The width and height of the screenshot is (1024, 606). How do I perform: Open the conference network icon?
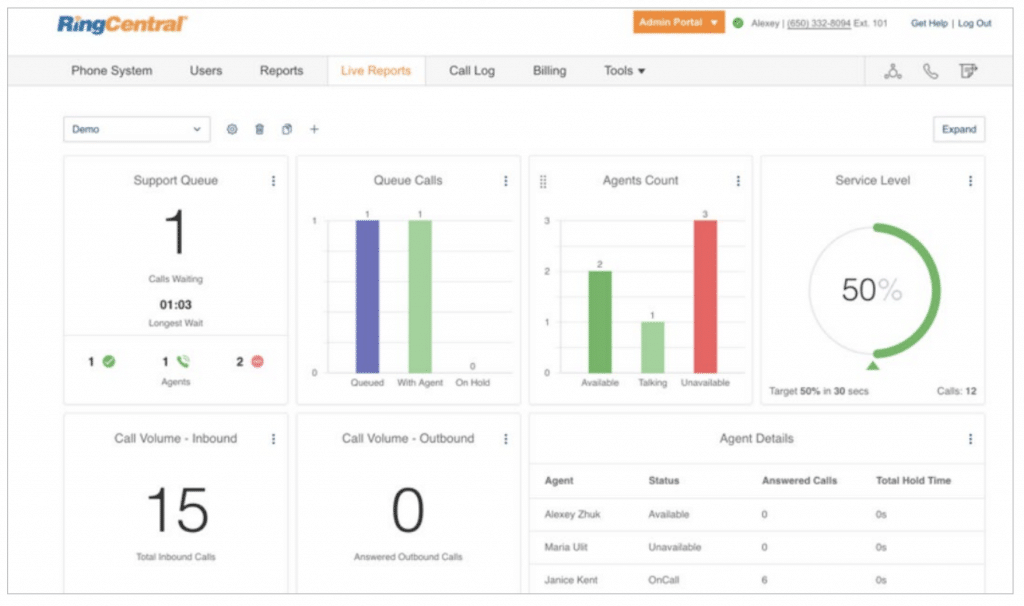tap(893, 71)
